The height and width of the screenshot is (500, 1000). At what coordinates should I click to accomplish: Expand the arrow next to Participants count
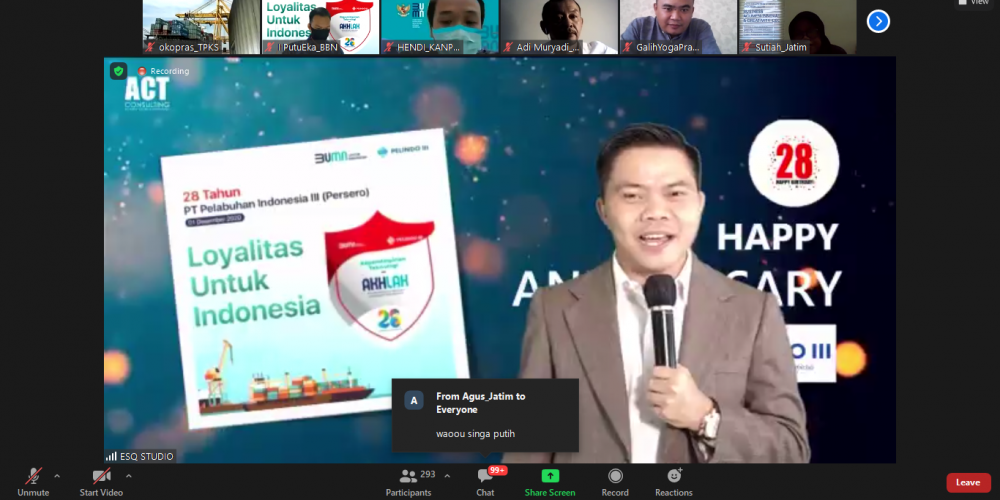(447, 476)
